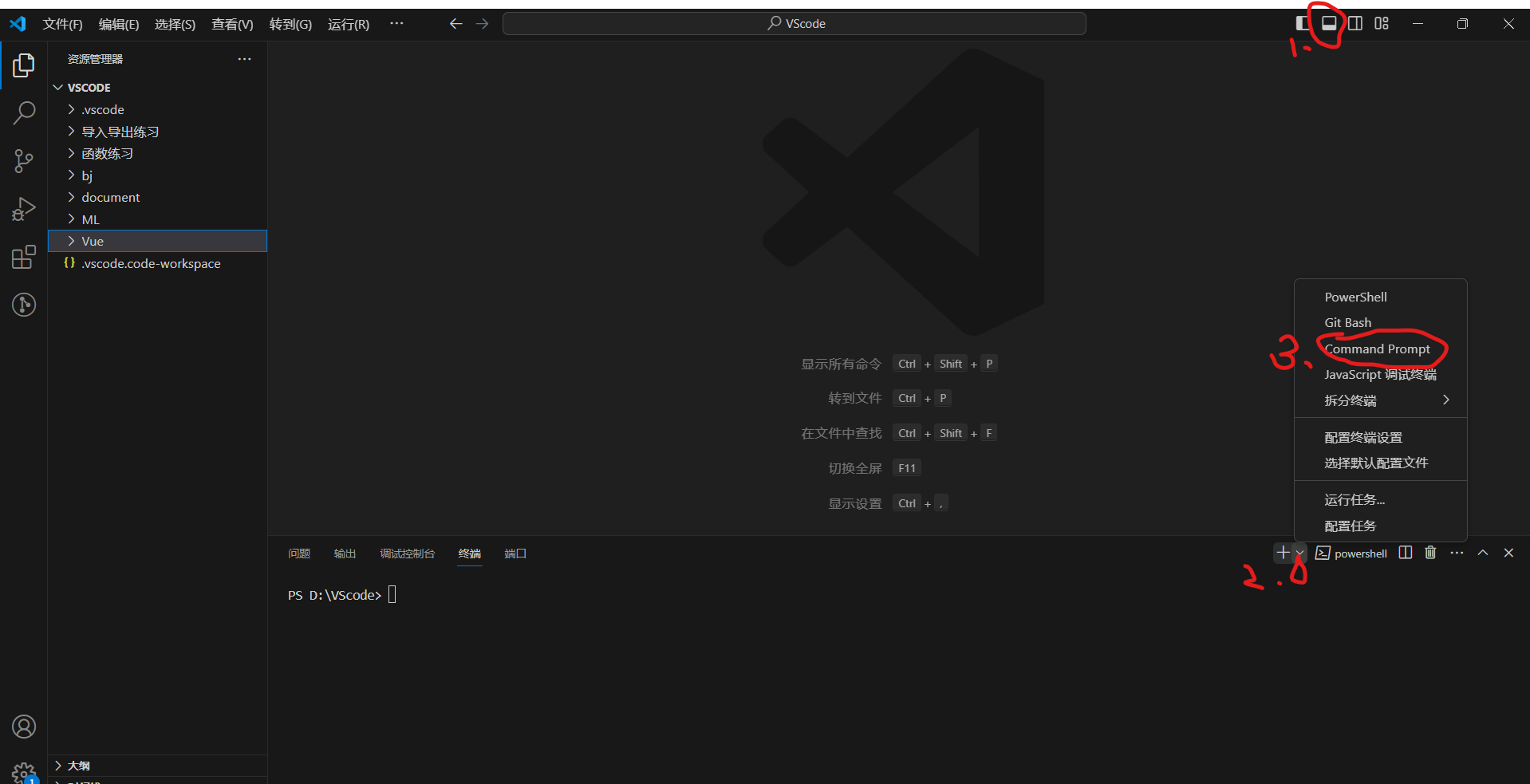Image resolution: width=1530 pixels, height=784 pixels.
Task: Toggle the bottom panel layout button
Action: coord(1329,23)
